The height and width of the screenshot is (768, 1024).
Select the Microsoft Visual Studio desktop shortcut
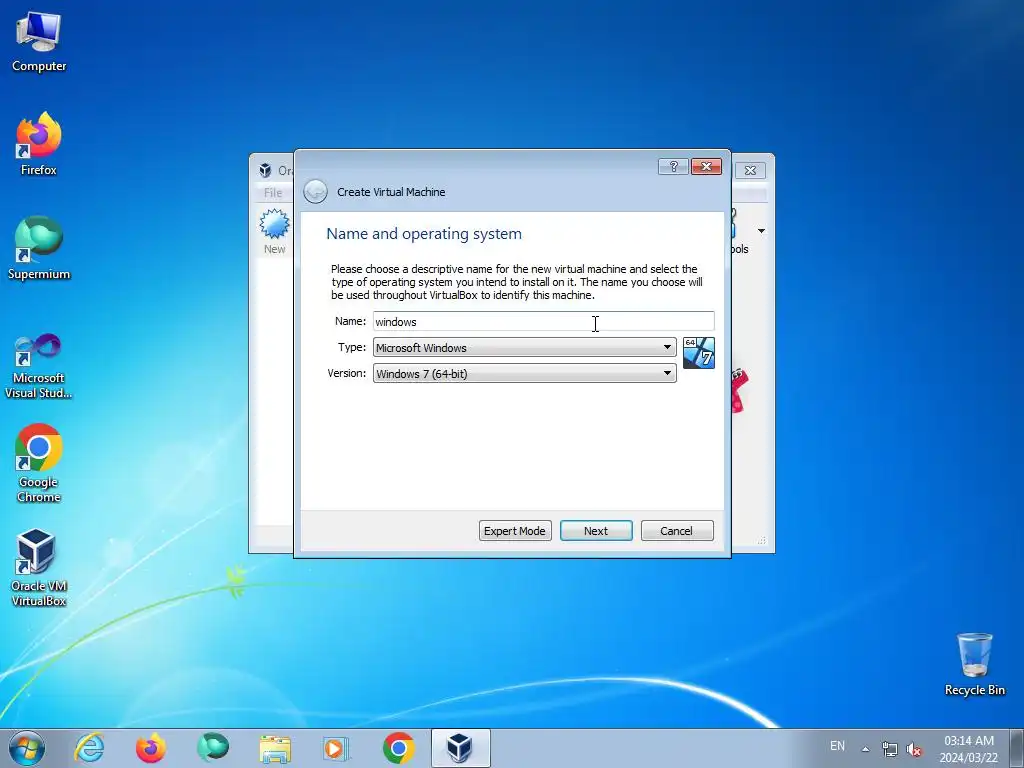(x=39, y=366)
